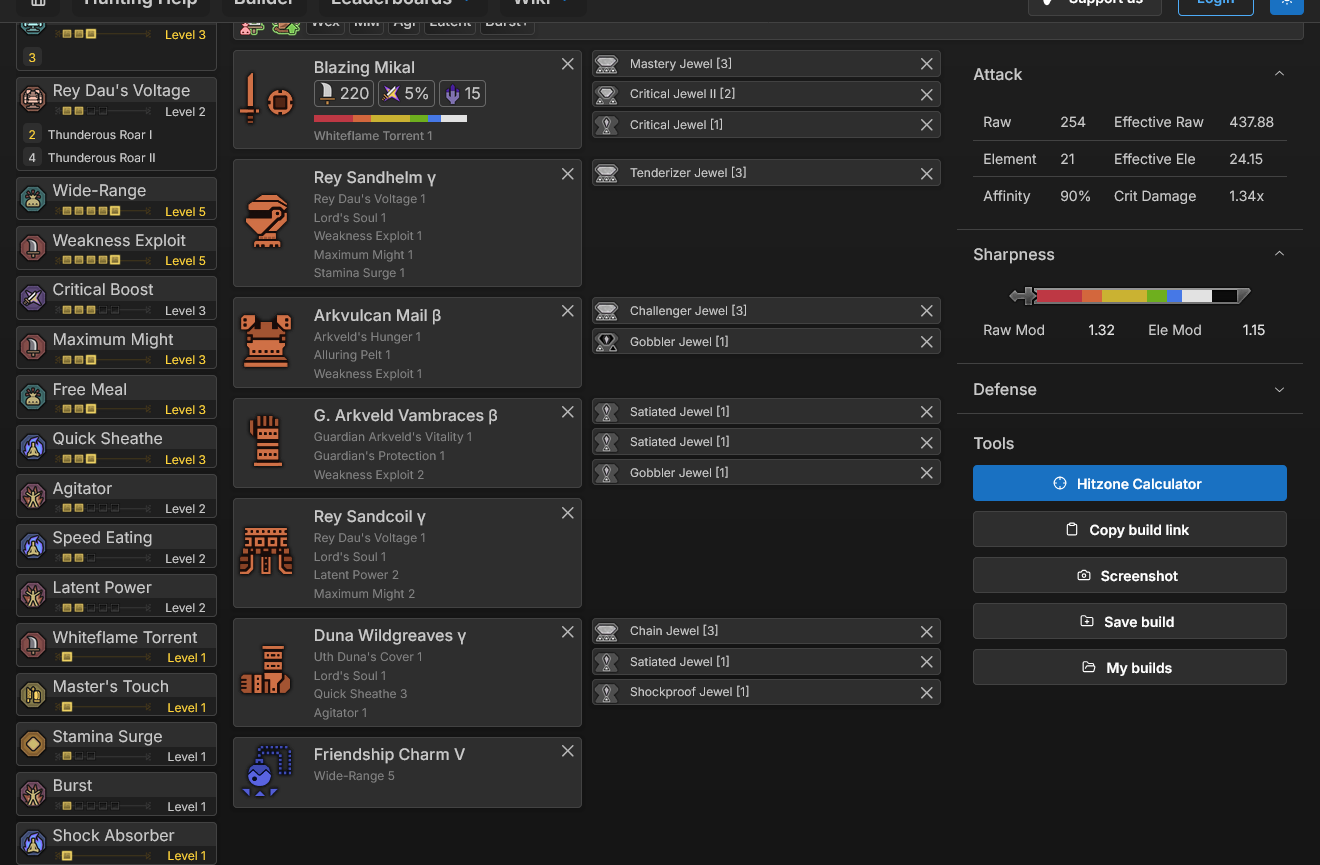Click the Latent Power skill icon
This screenshot has height=865, width=1320.
[33, 596]
